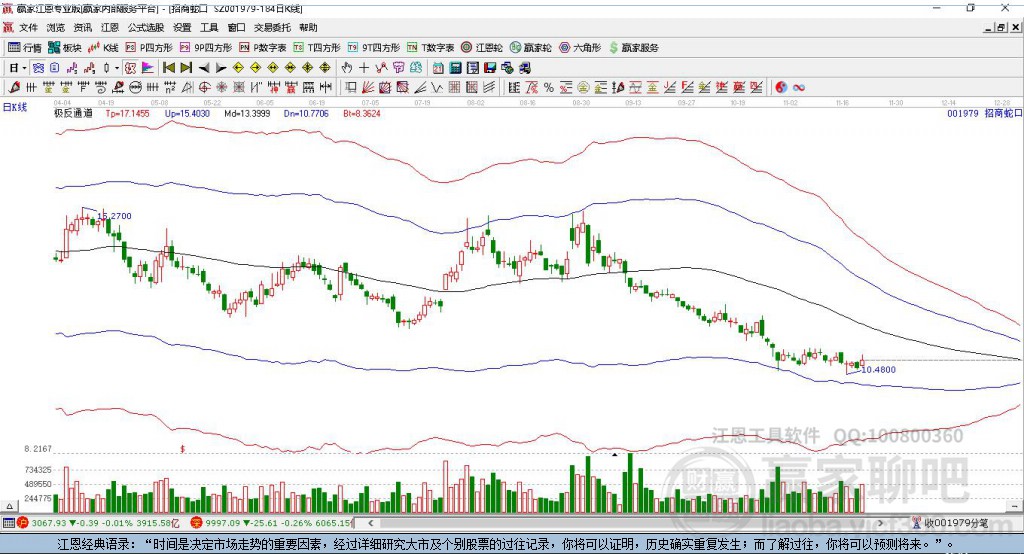
Task: Expand the candlestick style dropdown arrow
Action: tap(117, 68)
